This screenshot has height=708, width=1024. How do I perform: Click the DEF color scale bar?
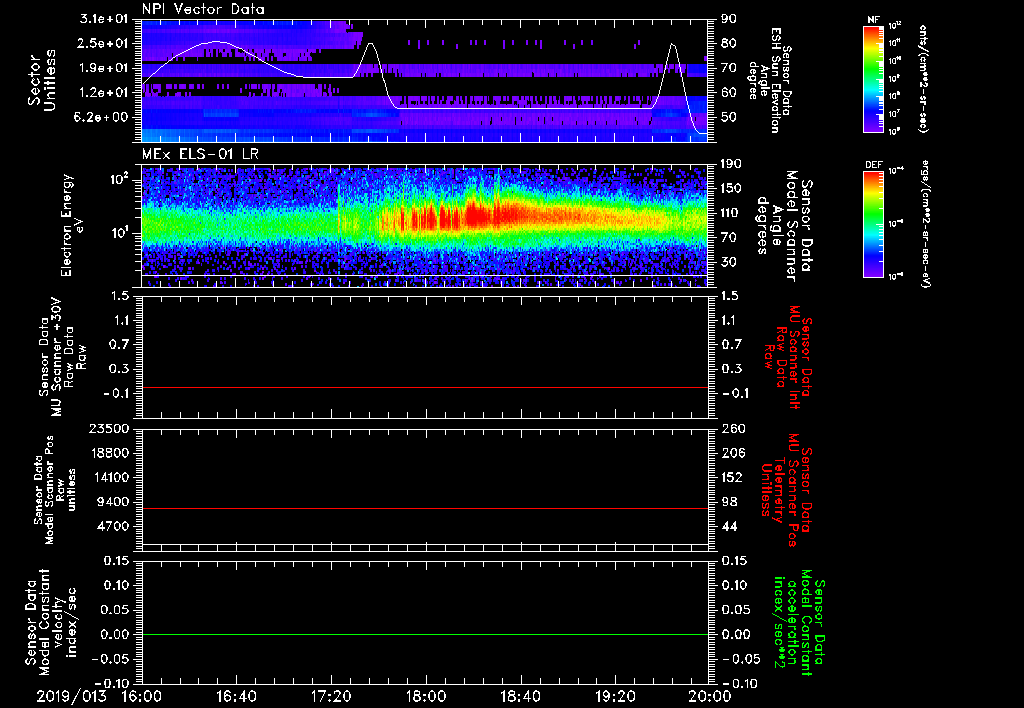tap(873, 224)
